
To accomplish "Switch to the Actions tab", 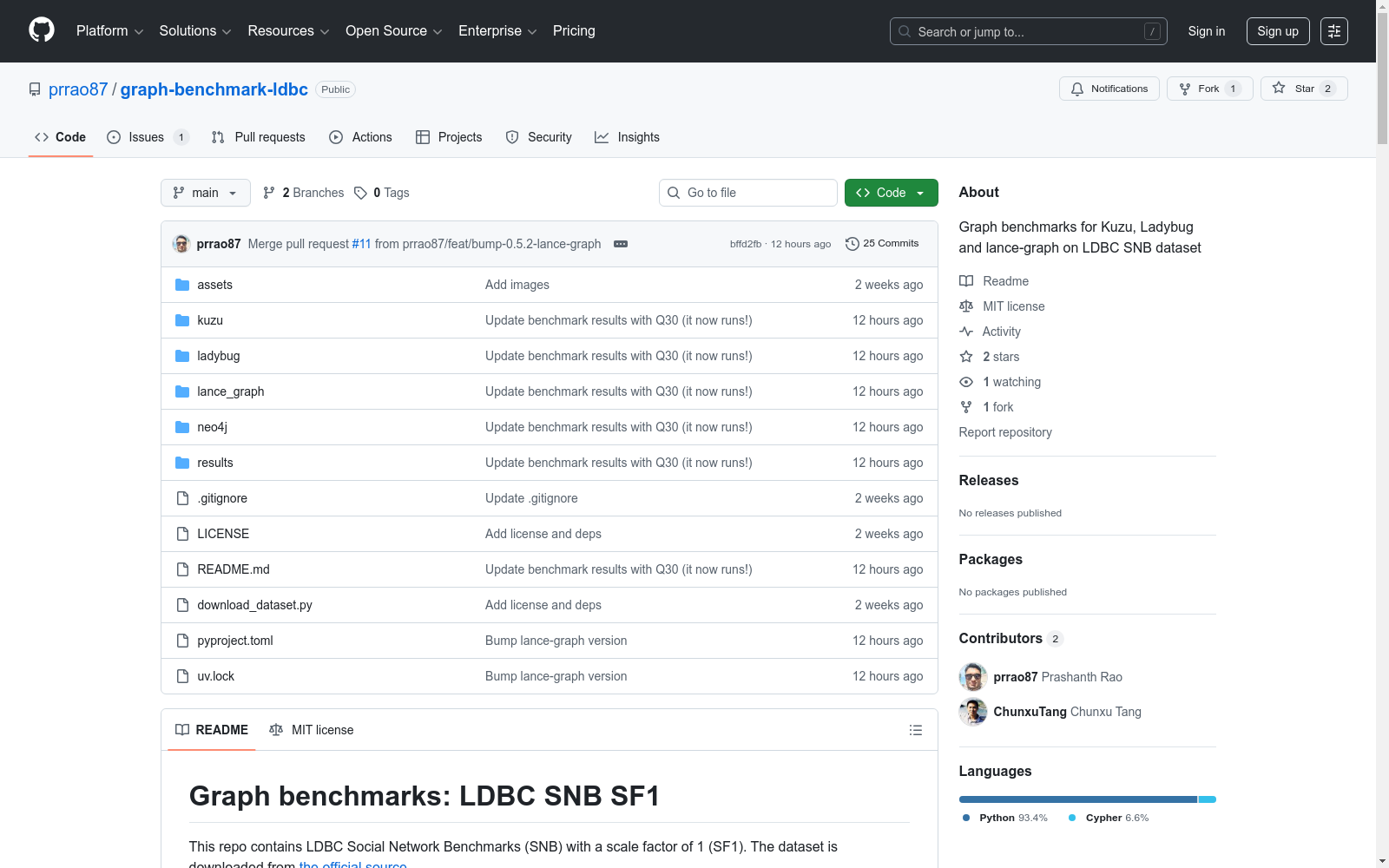I will (x=361, y=137).
